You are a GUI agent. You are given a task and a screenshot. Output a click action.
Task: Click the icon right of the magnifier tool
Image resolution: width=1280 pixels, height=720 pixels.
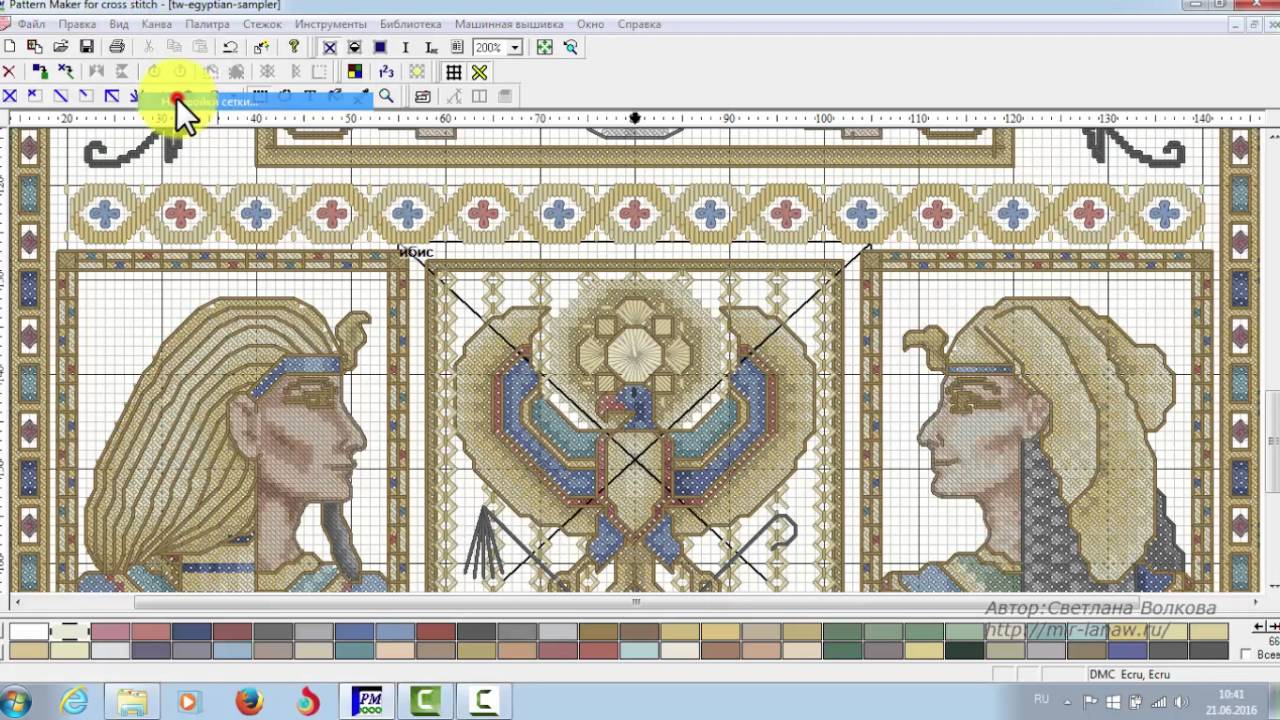(423, 97)
